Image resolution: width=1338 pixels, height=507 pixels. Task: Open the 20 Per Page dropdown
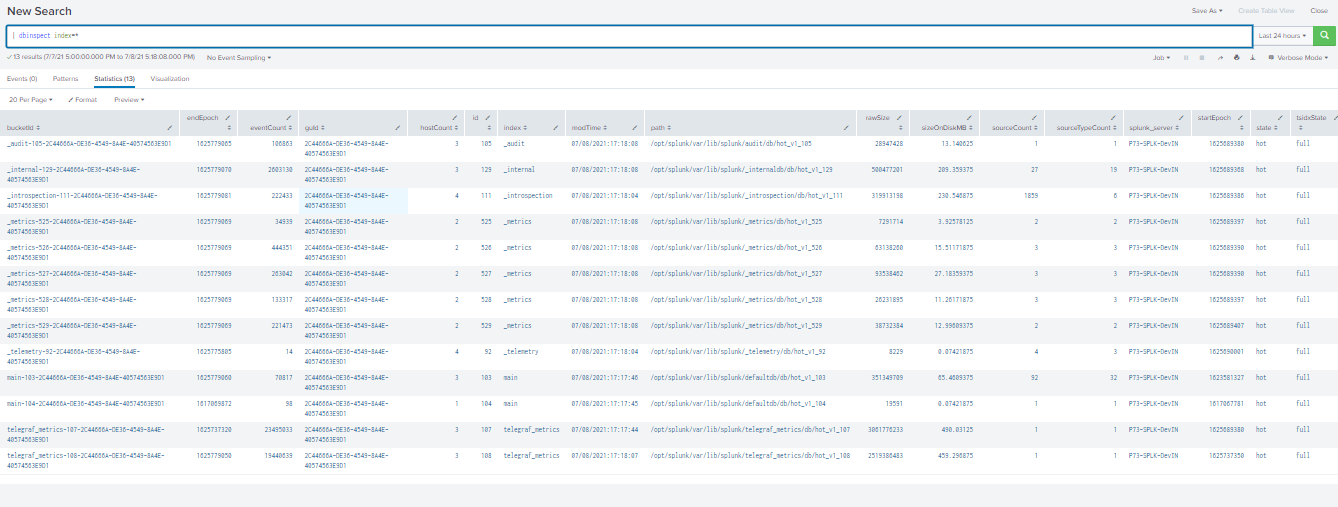pyautogui.click(x=31, y=100)
